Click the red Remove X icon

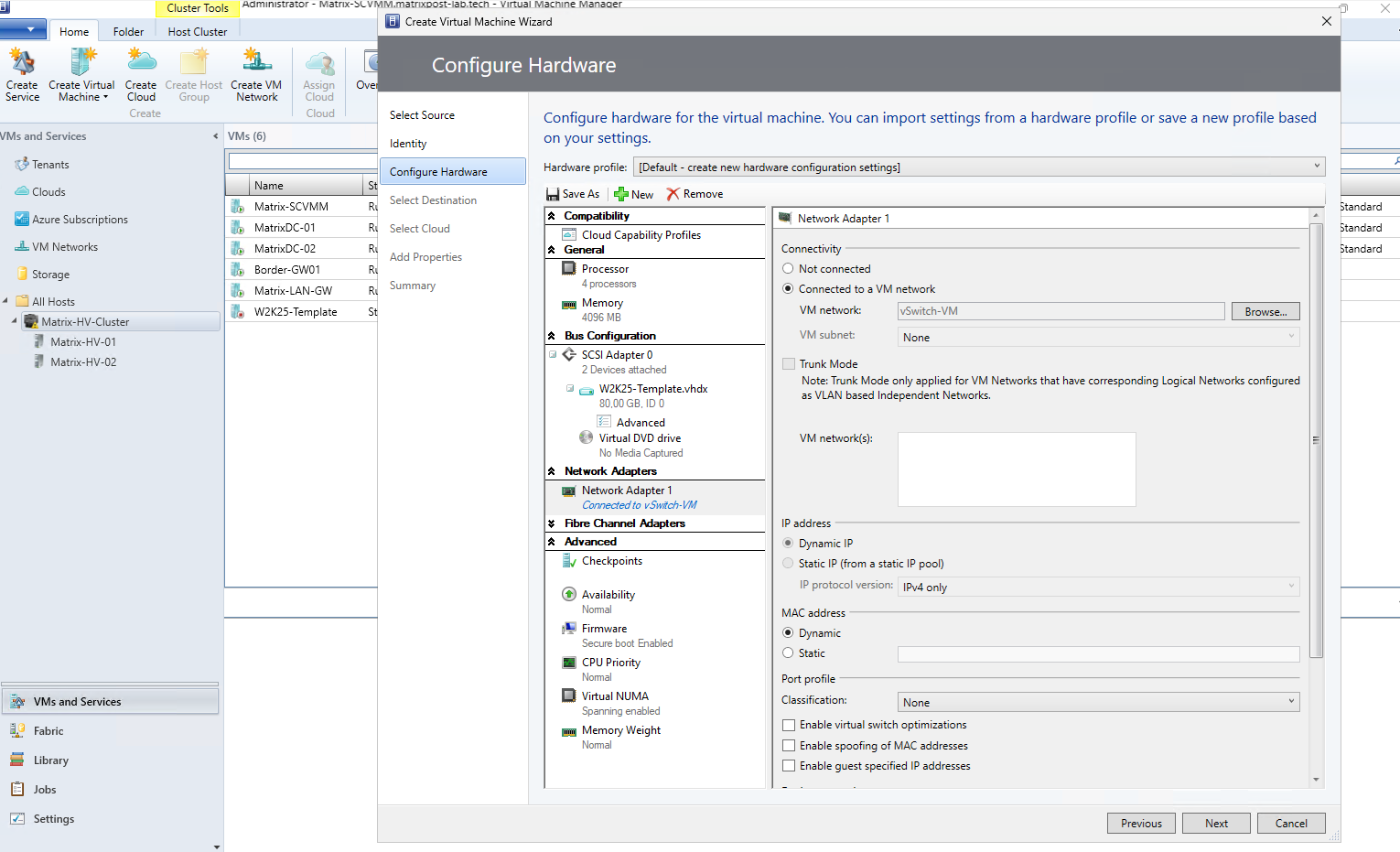click(x=673, y=194)
